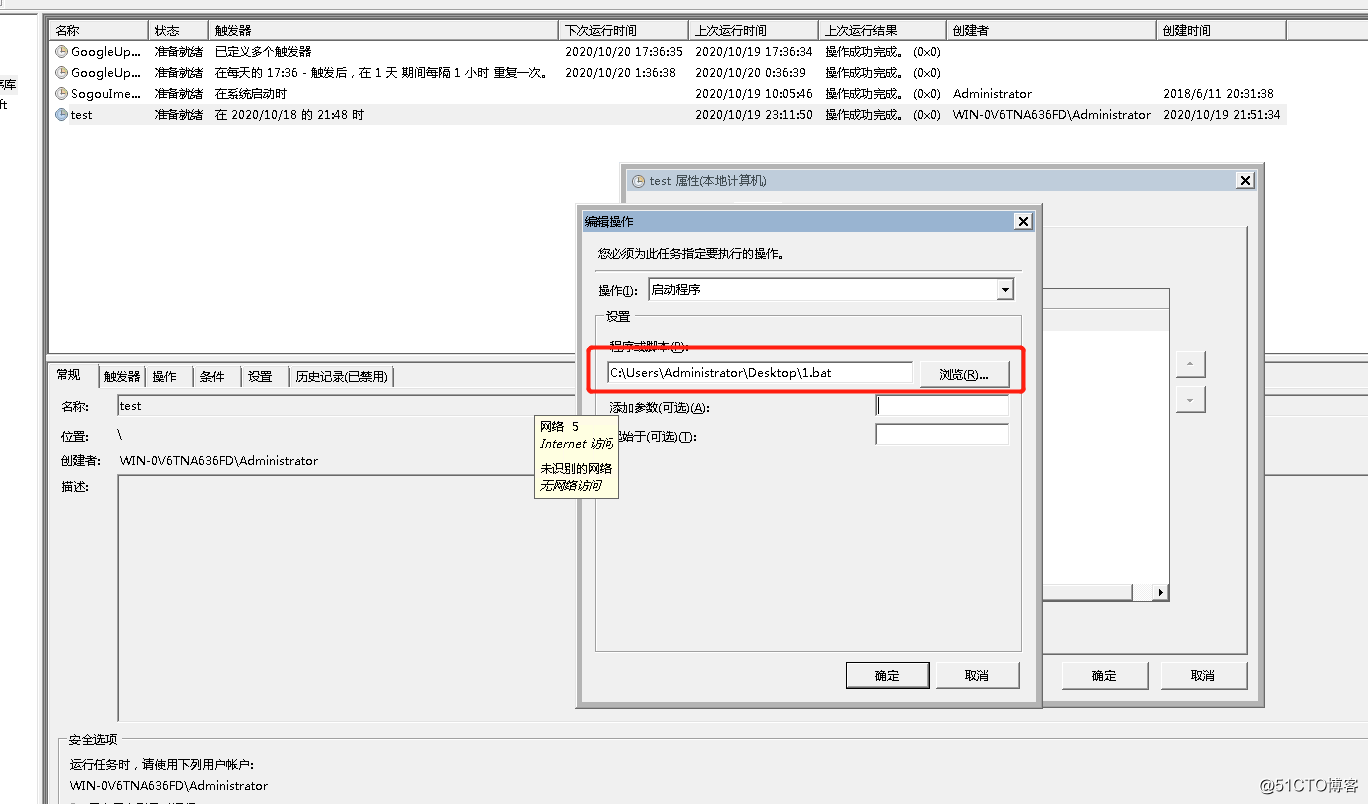
Task: Click the clock icon in the test 属性 title bar
Action: pos(639,181)
